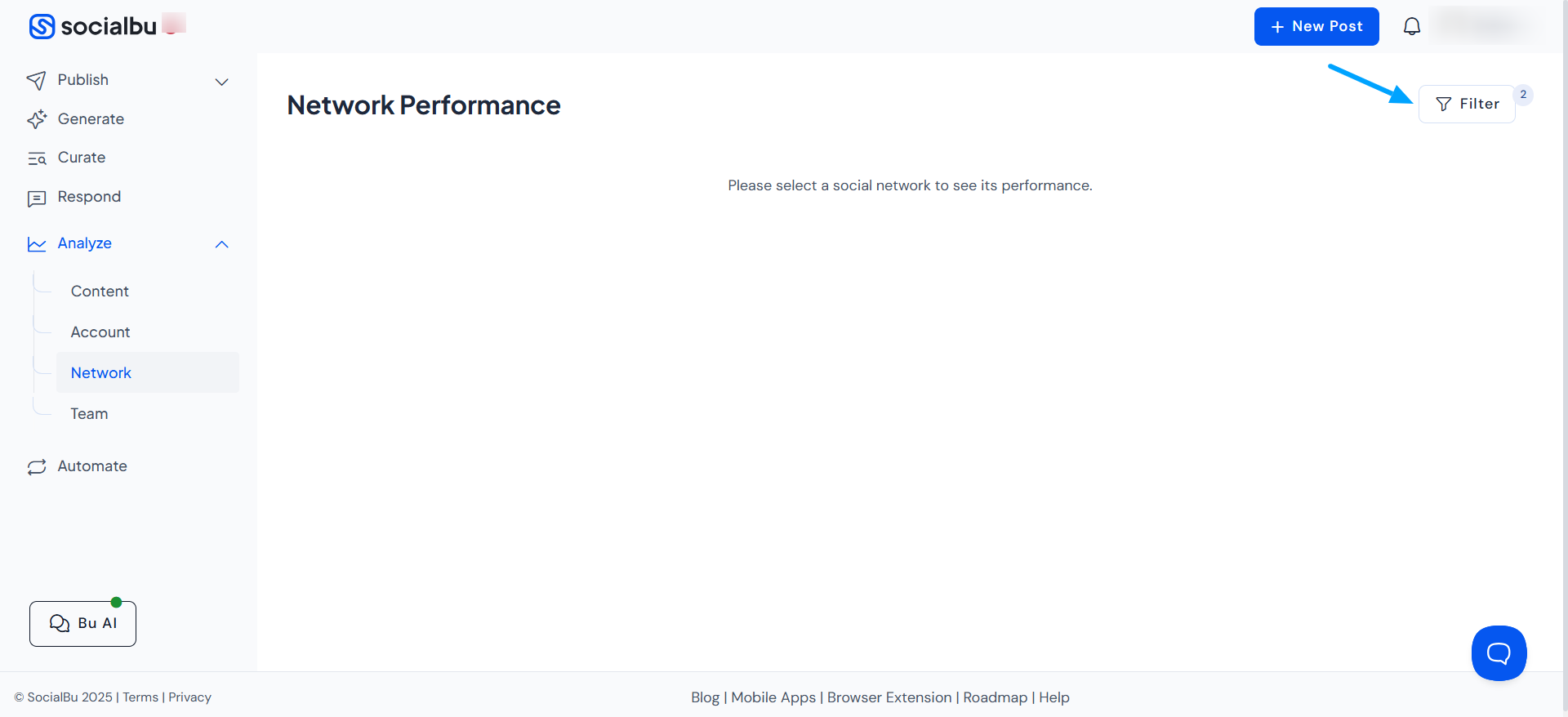Screen dimensions: 1568x717
Task: Open the Privacy footer link
Action: coord(189,697)
